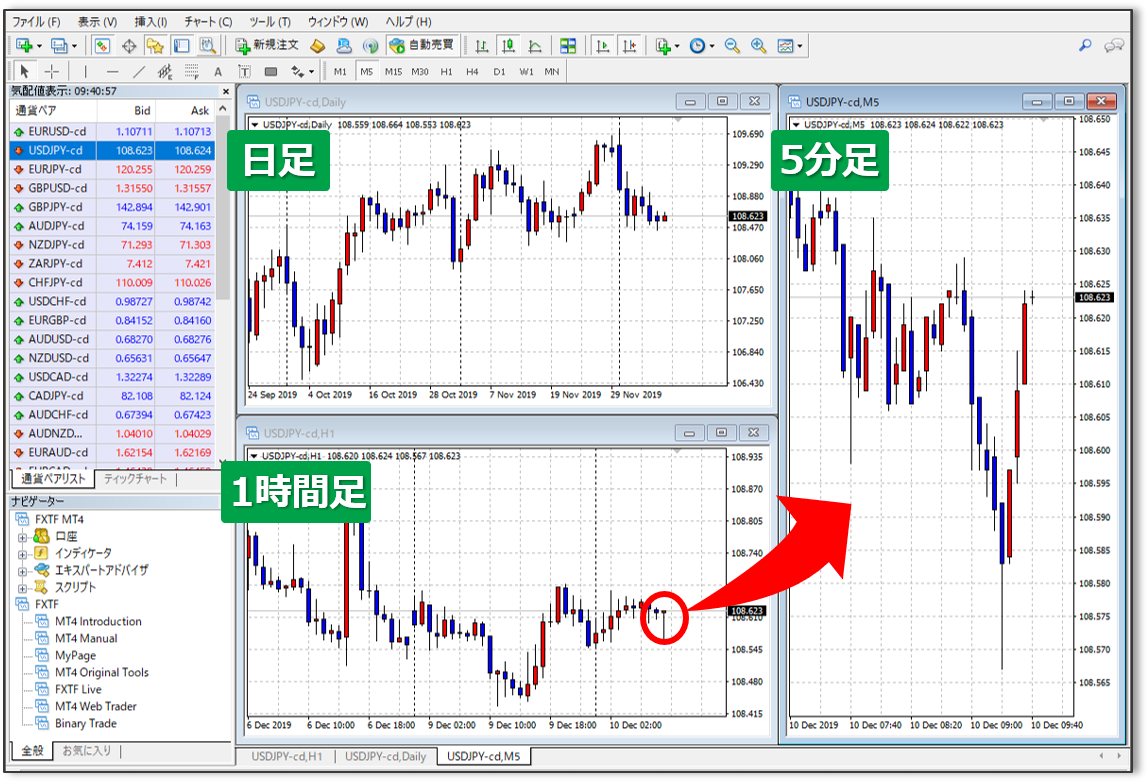Select the trendline drawing tool
The height and width of the screenshot is (782, 1148).
click(139, 72)
